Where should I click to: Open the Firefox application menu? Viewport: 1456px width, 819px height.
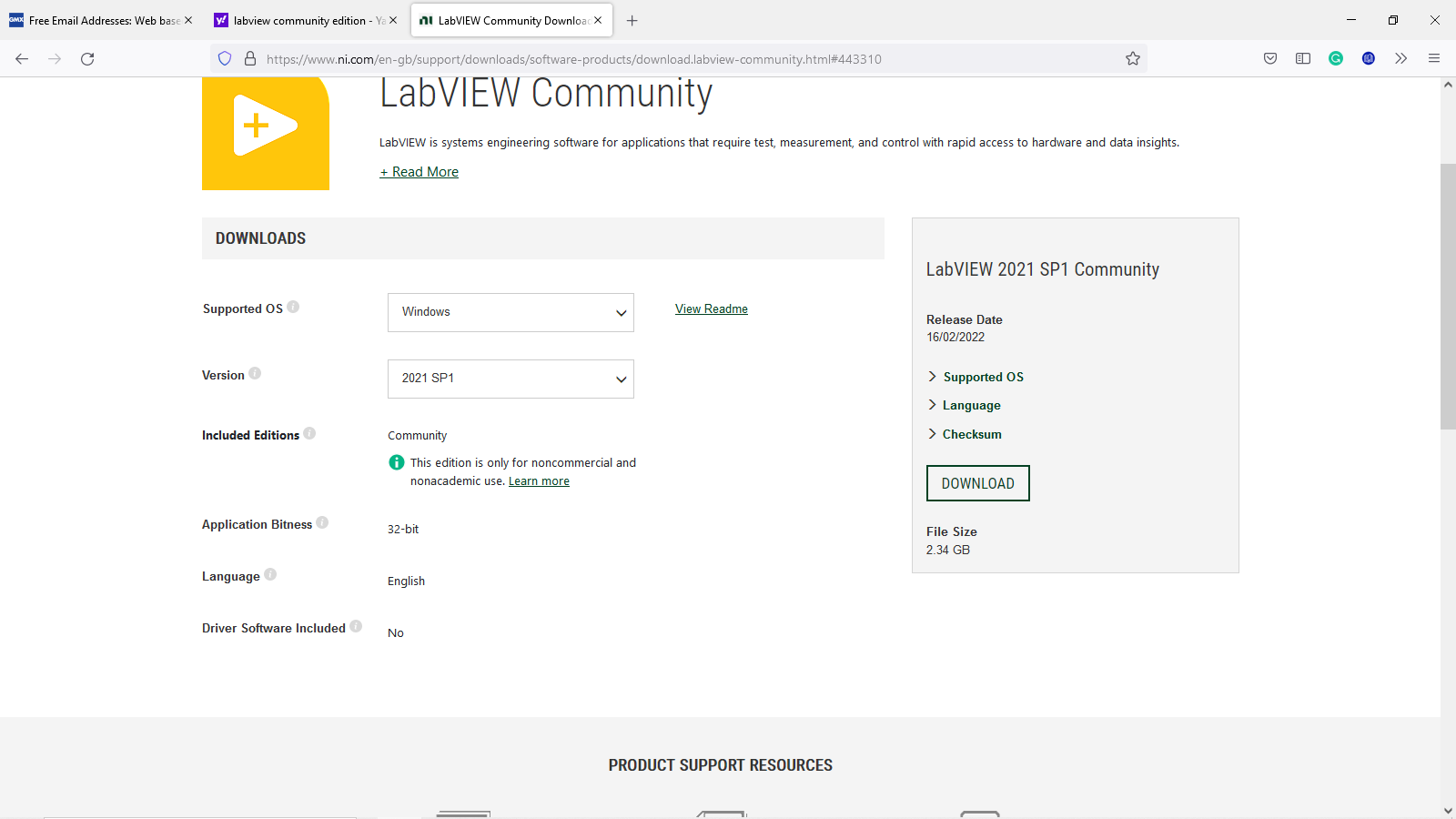(1434, 58)
